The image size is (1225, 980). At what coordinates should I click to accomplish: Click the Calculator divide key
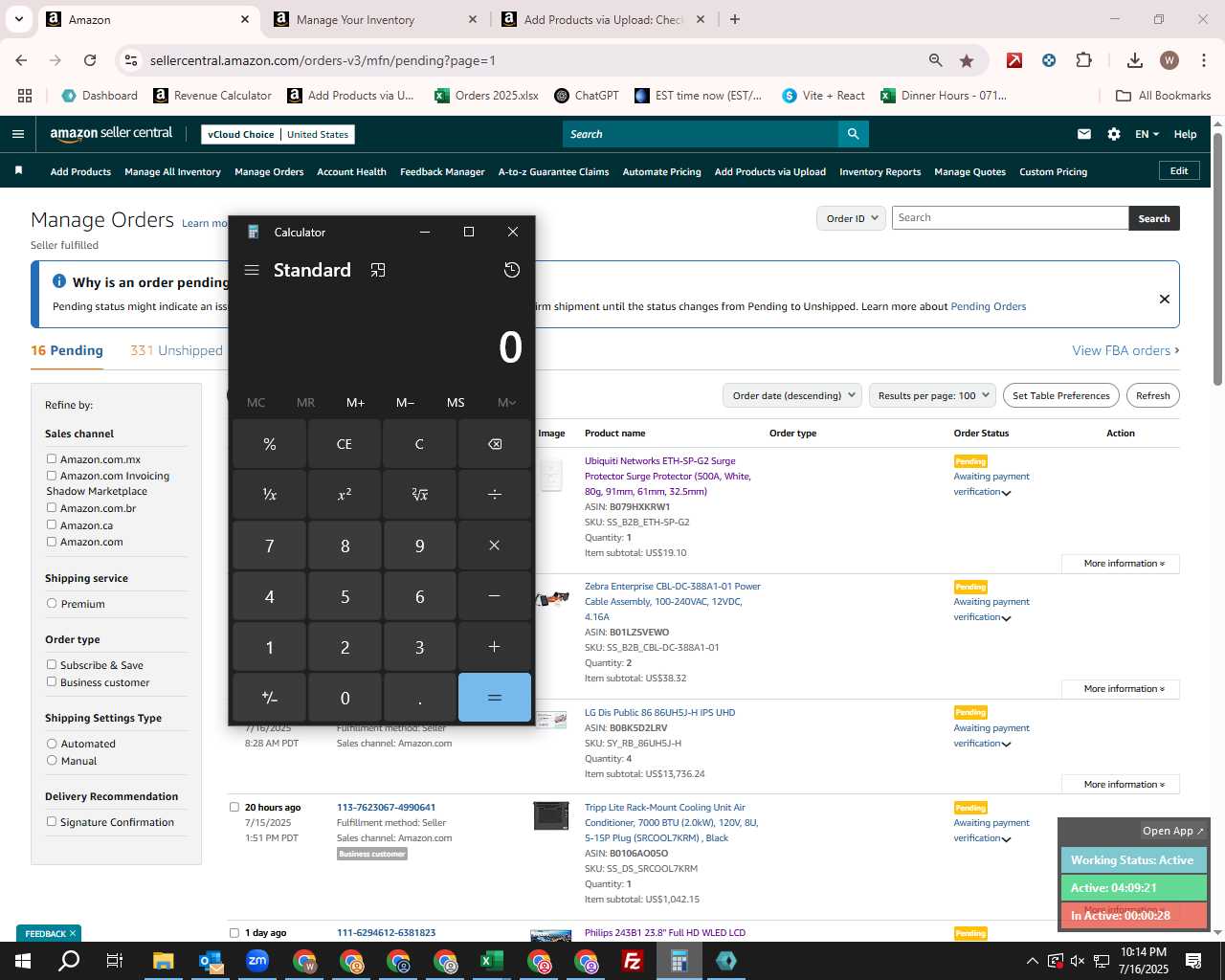[x=495, y=494]
